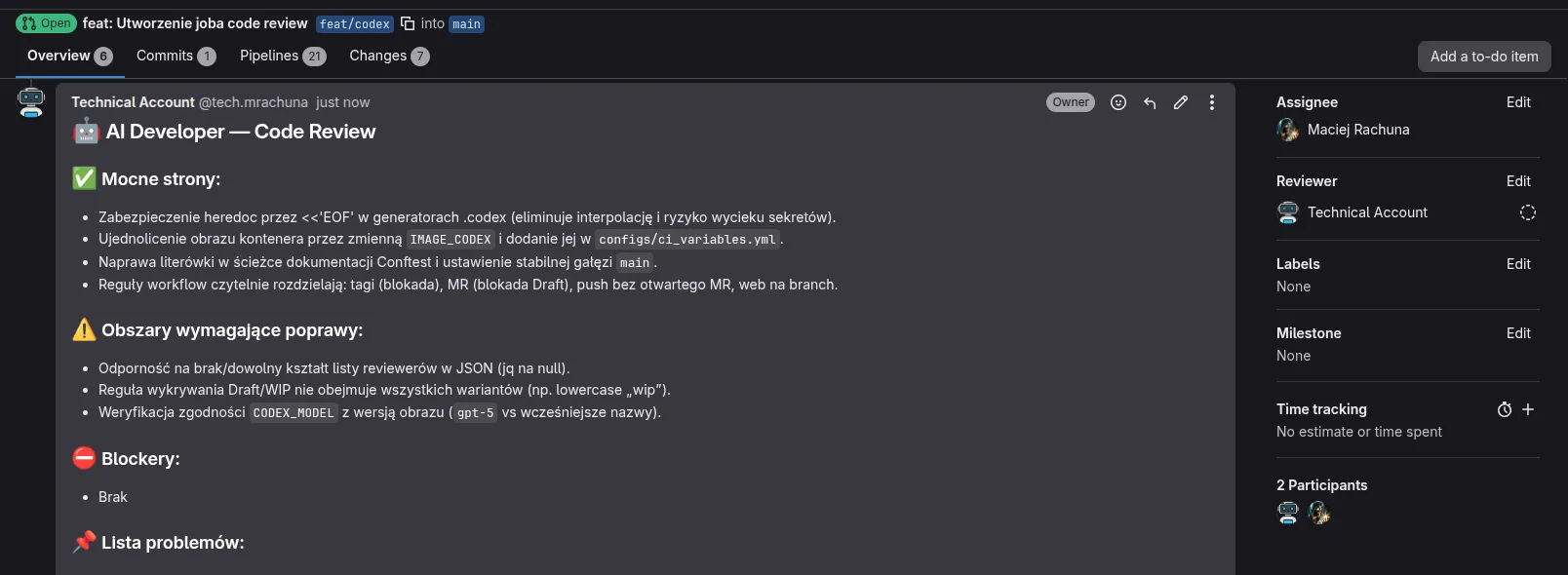Edit the Milestone setting
Viewport: 1568px width, 575px height.
(x=1518, y=333)
